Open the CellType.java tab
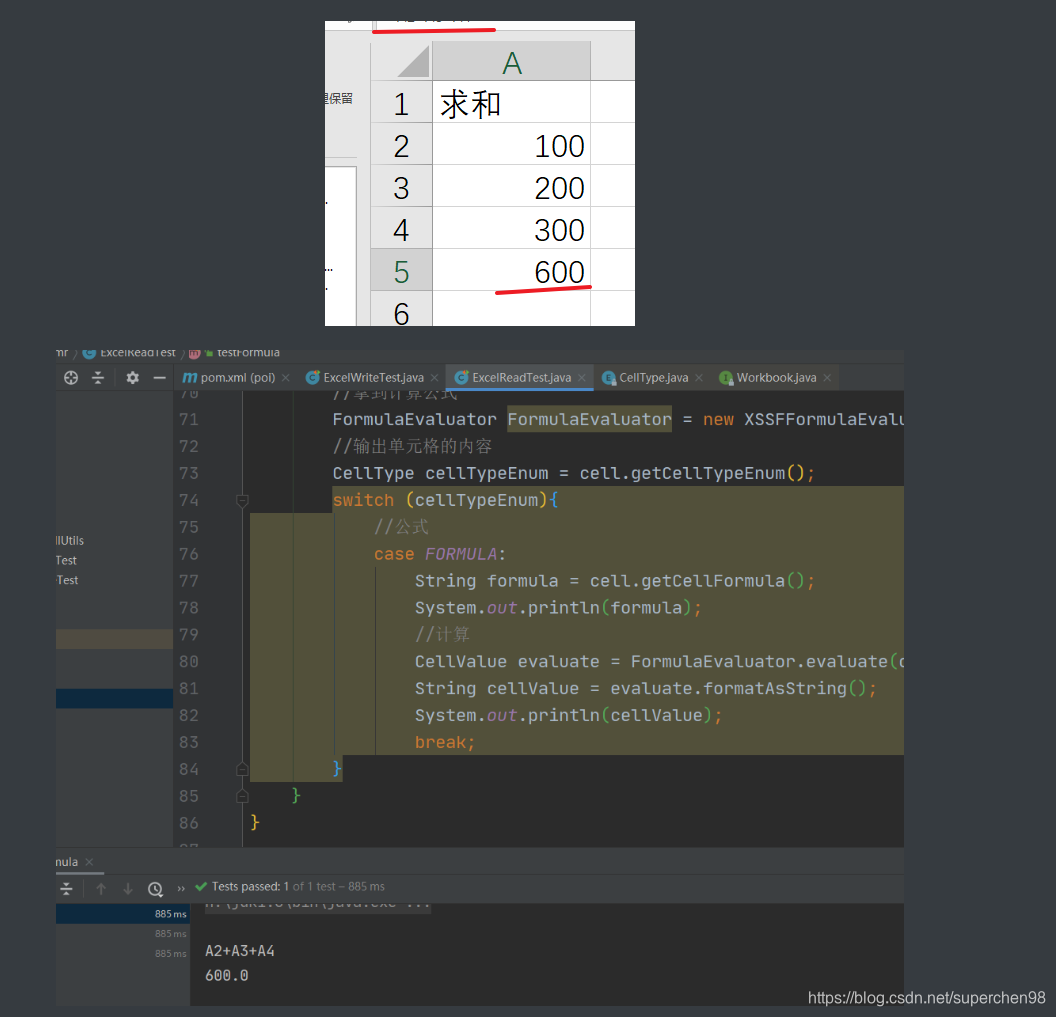 [653, 378]
